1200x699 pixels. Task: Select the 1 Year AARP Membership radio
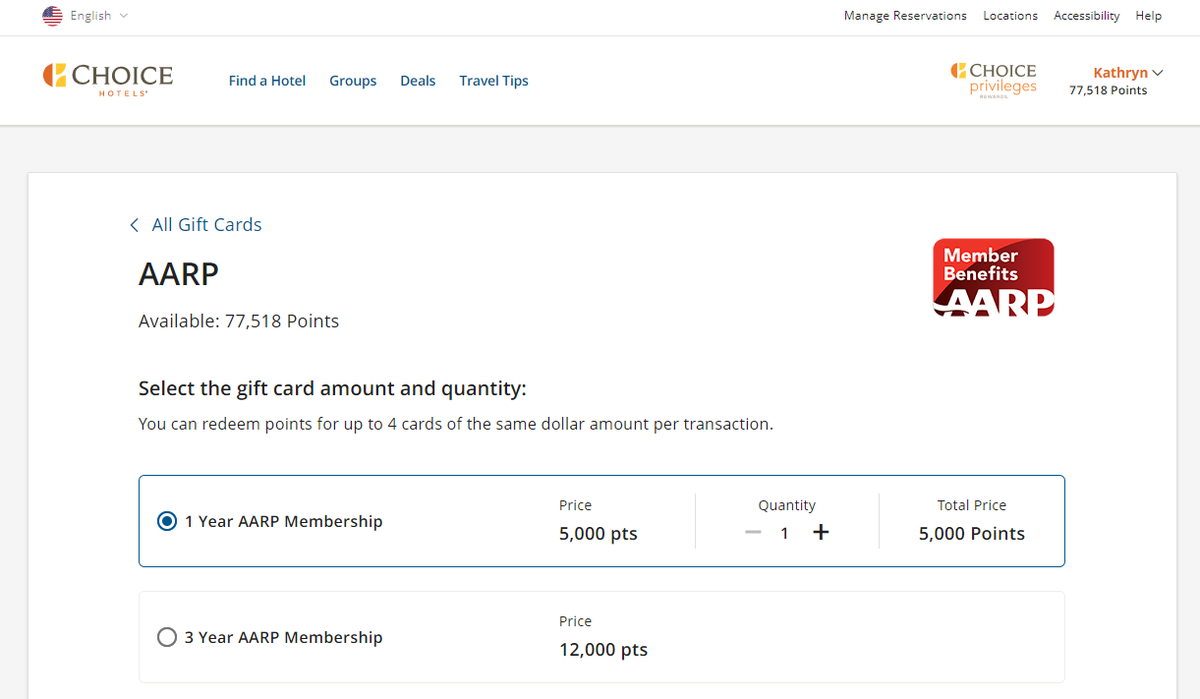(167, 521)
